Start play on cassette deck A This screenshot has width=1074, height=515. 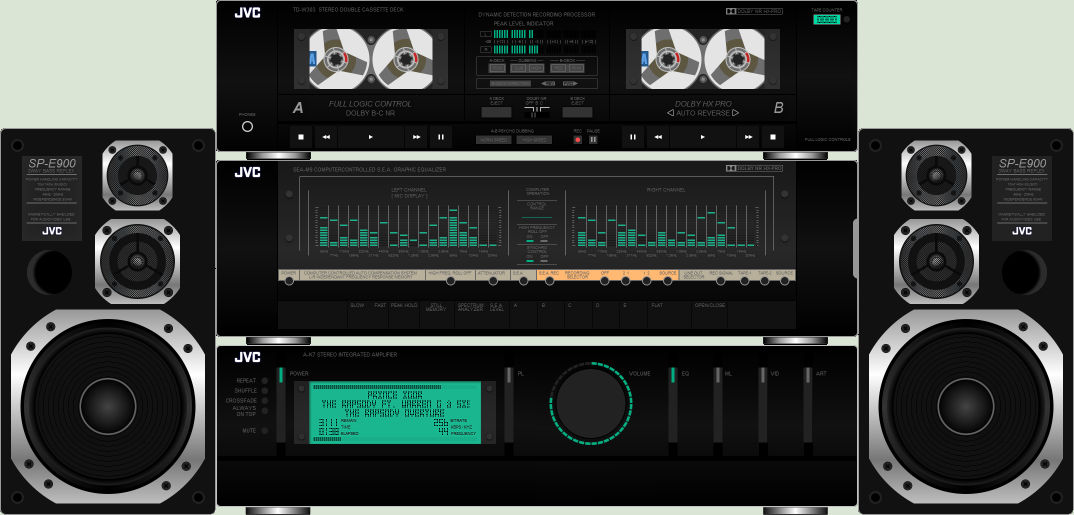[371, 137]
